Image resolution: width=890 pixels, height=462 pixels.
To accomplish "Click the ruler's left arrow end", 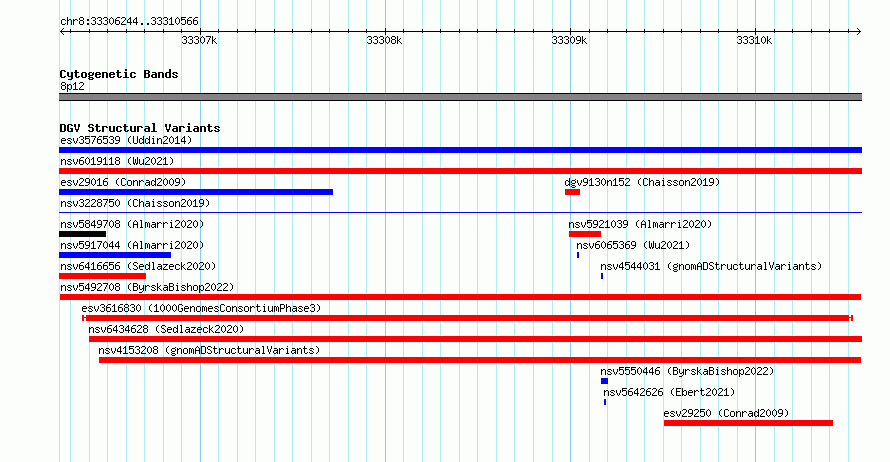I will (62, 32).
